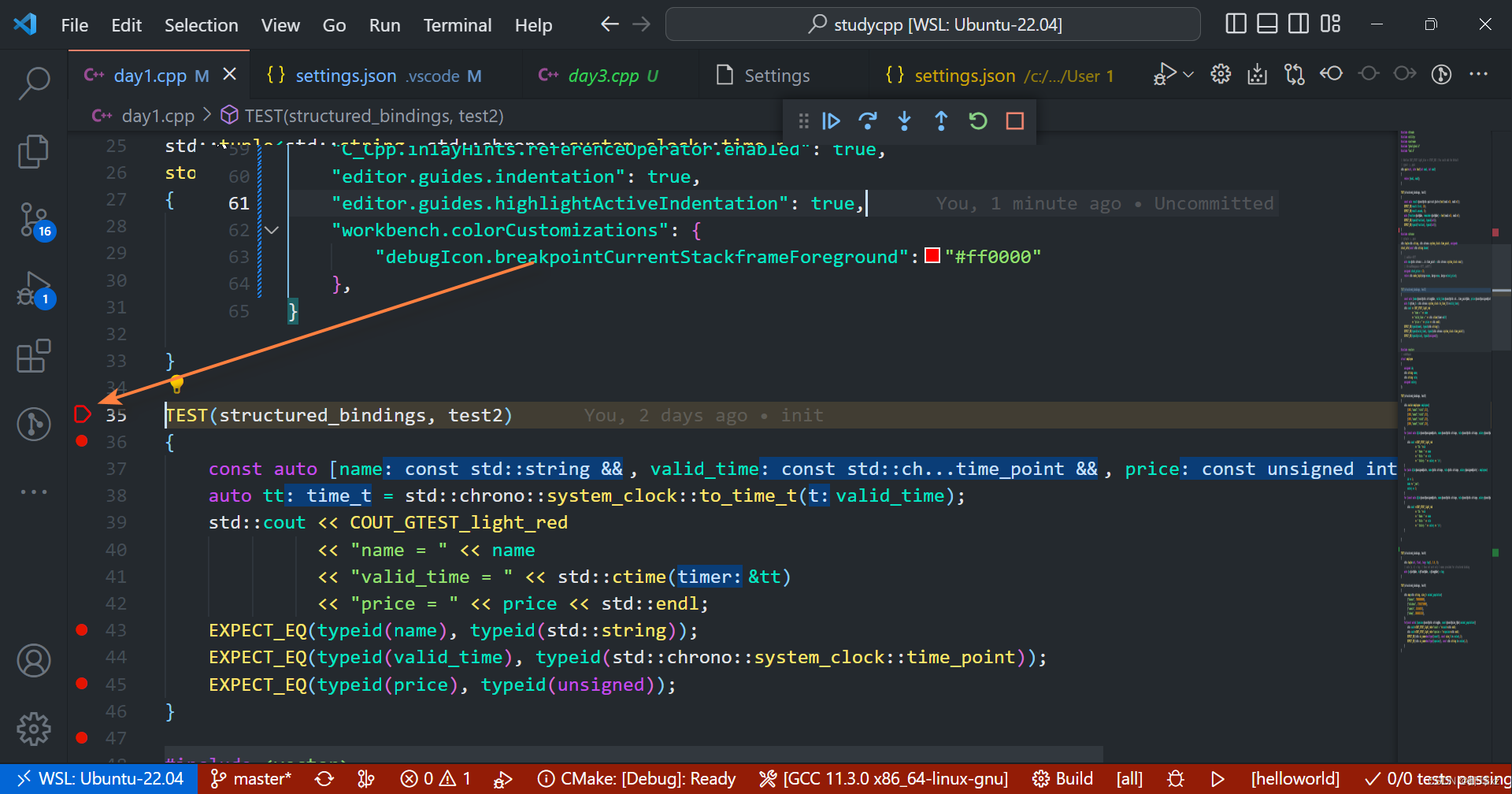This screenshot has height=794, width=1512.
Task: Open the Git Graph view in activity bar
Action: tap(34, 424)
